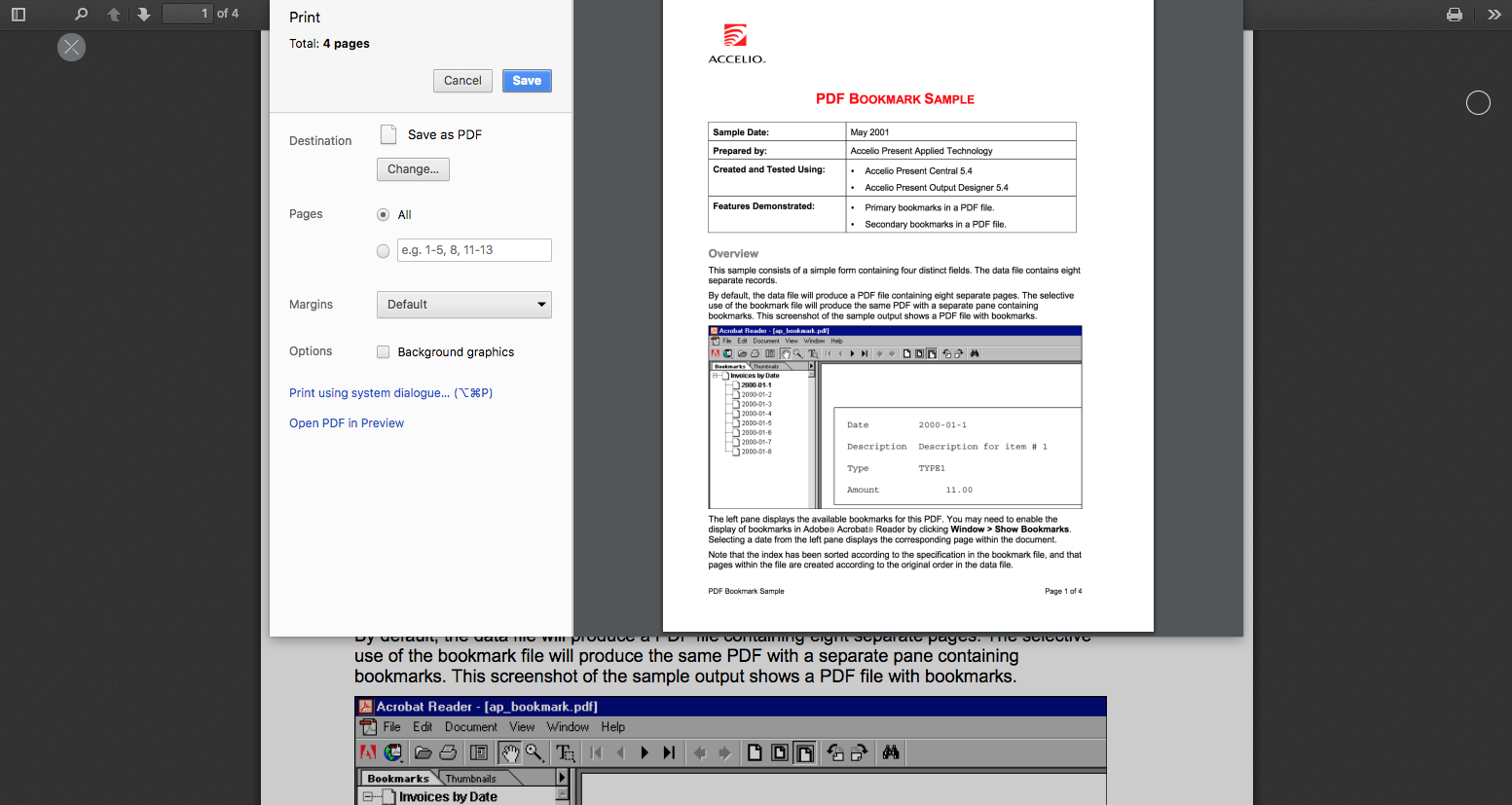Click Print using system dialogue link
The height and width of the screenshot is (805, 1512).
coord(391,393)
